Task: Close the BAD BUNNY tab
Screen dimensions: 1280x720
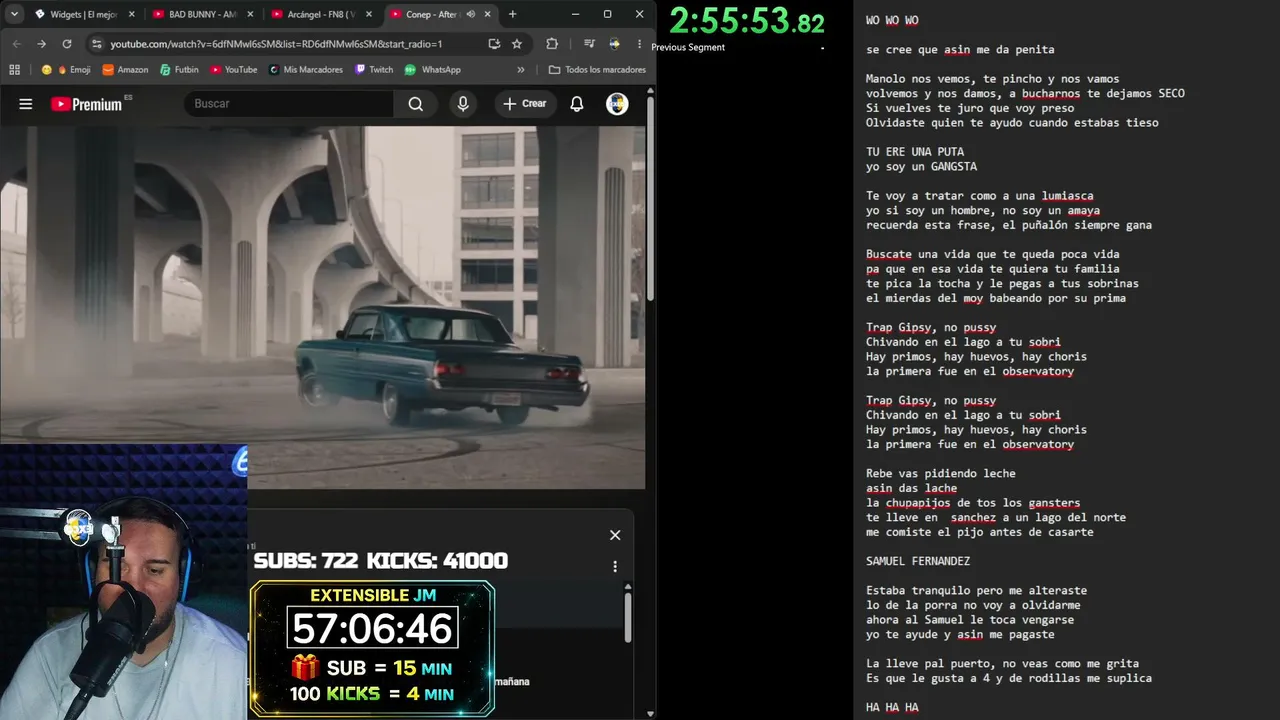Action: 250,14
